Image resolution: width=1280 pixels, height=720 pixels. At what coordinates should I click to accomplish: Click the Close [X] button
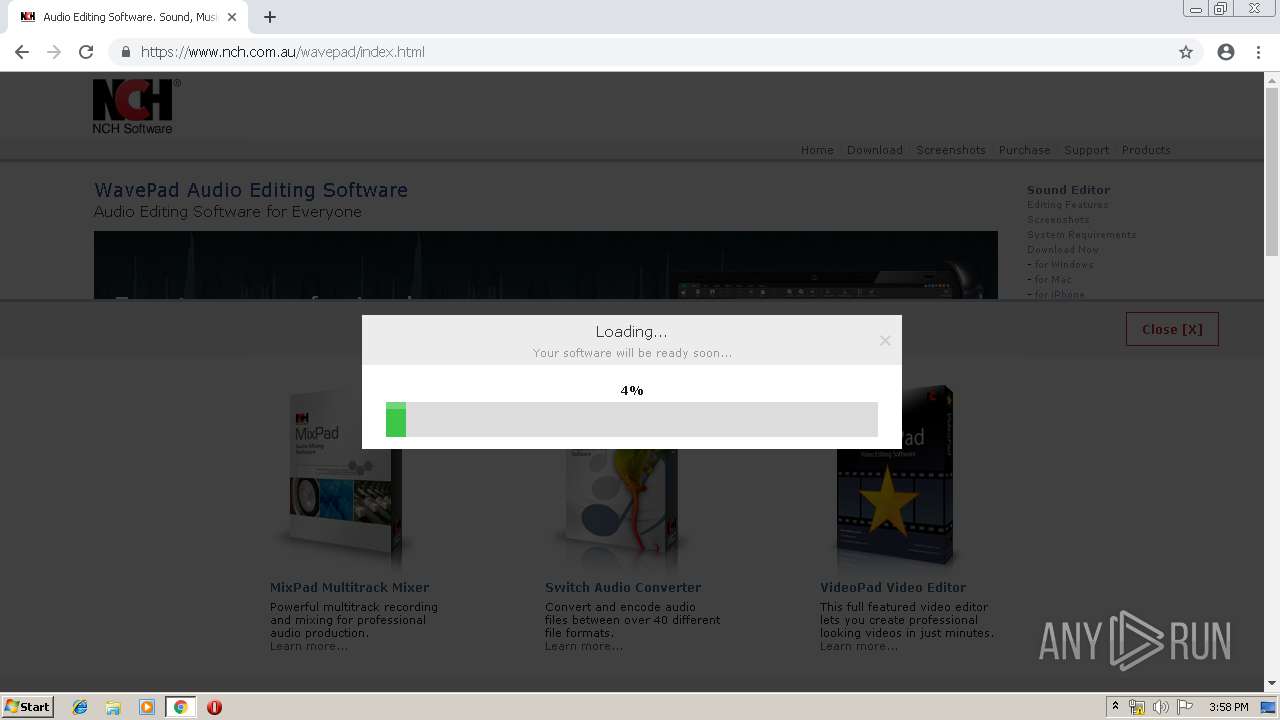pyautogui.click(x=1172, y=329)
